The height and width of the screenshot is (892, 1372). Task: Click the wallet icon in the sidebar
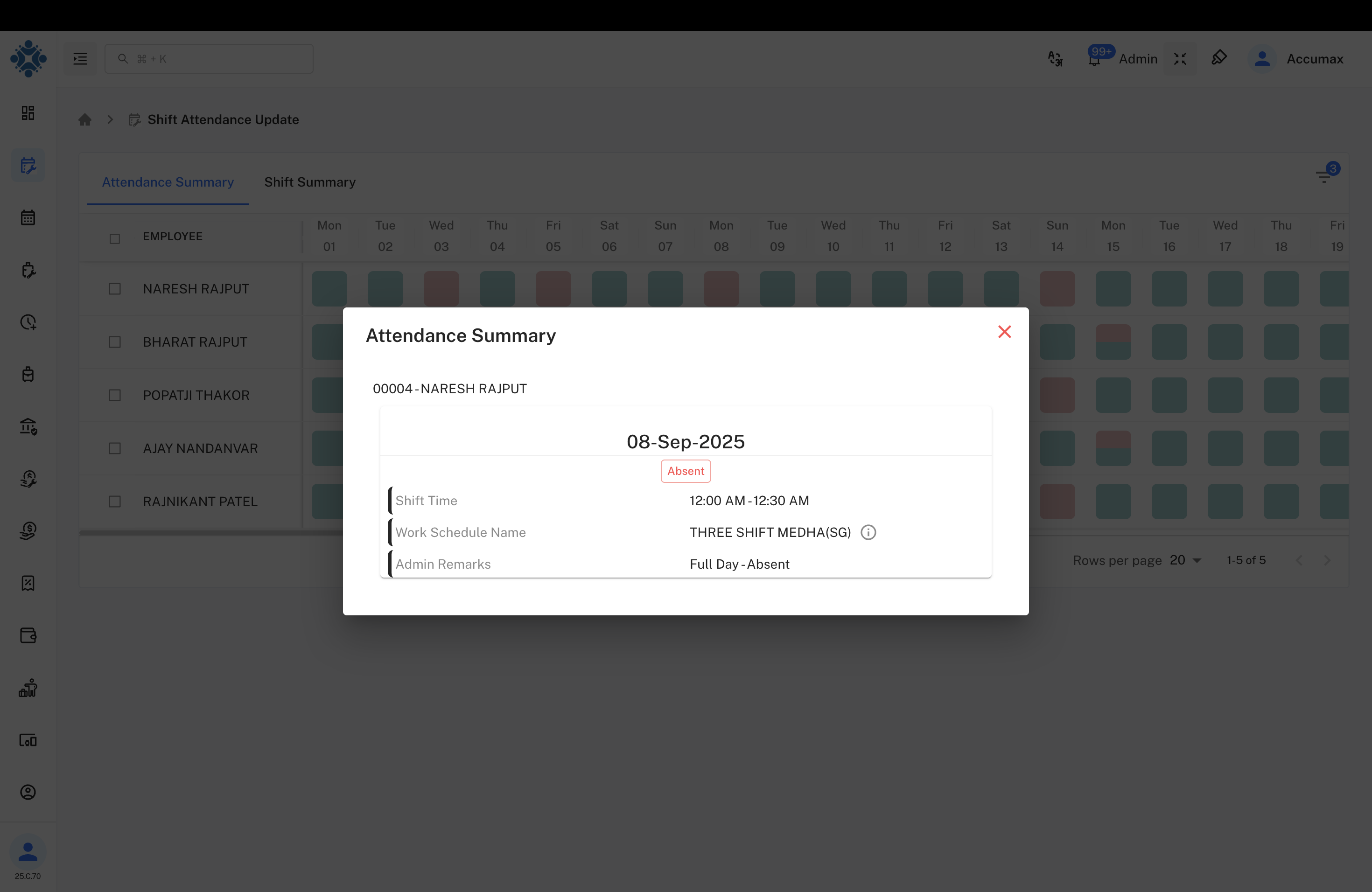coord(28,635)
